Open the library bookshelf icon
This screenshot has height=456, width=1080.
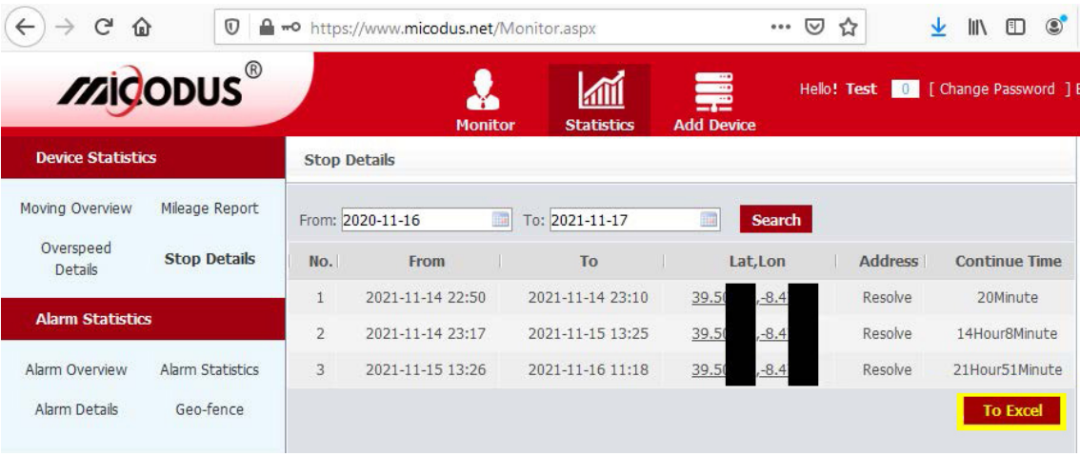click(979, 27)
